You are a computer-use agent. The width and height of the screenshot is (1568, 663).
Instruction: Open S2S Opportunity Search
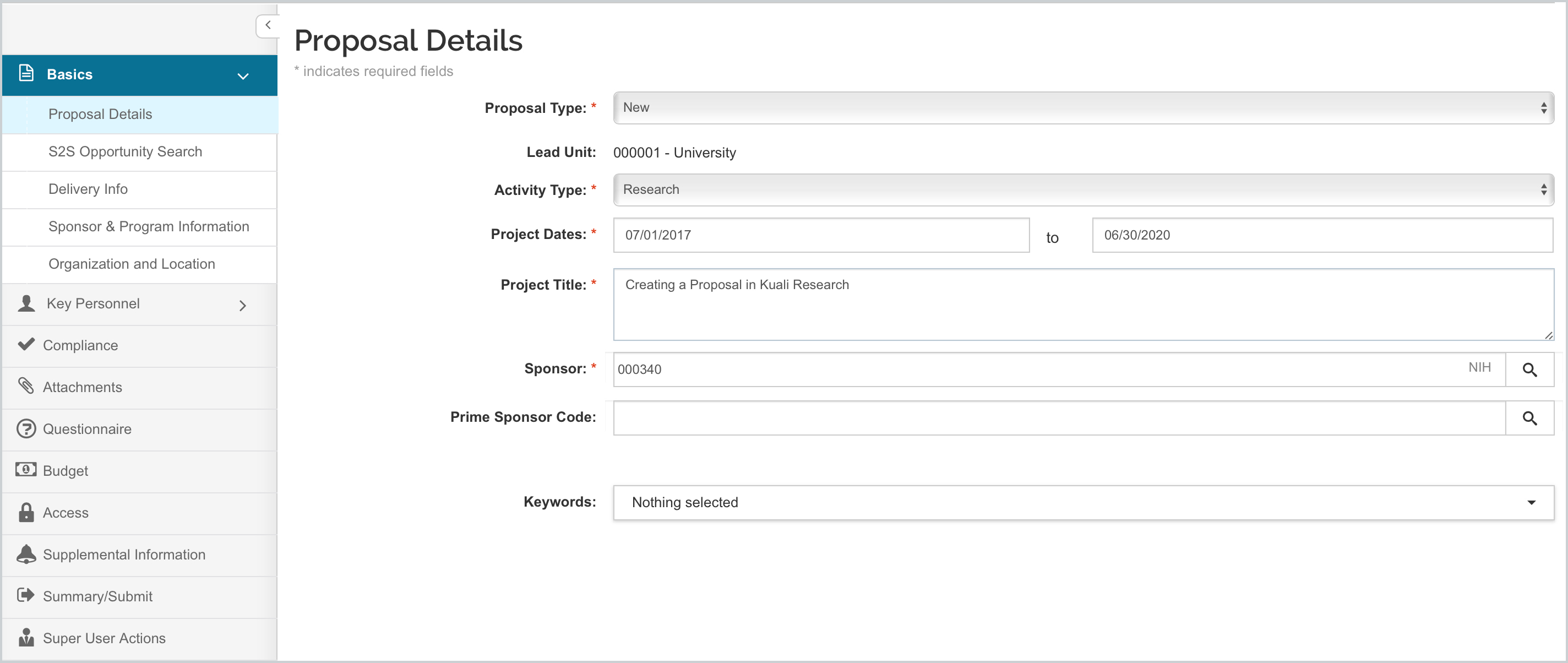click(x=140, y=152)
